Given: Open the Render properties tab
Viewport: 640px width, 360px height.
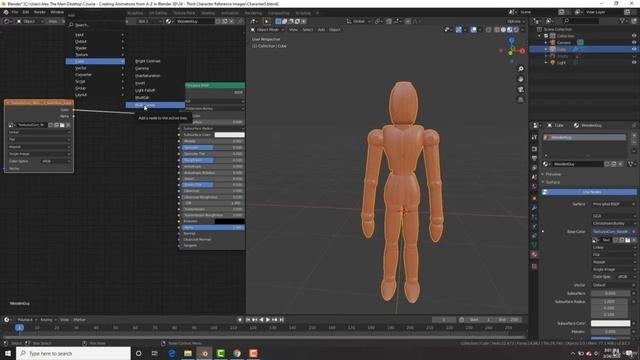Looking at the screenshot, I should coord(534,149).
